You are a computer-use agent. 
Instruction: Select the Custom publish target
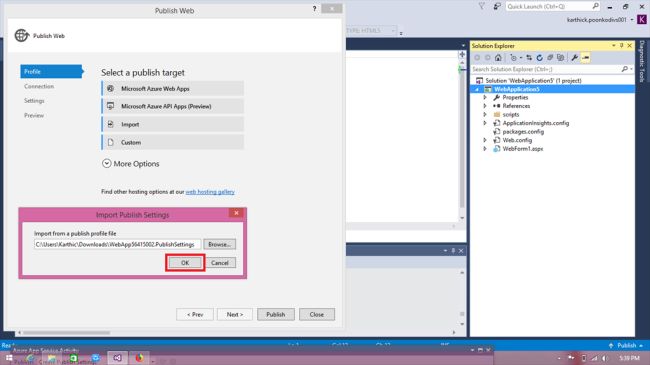(172, 142)
